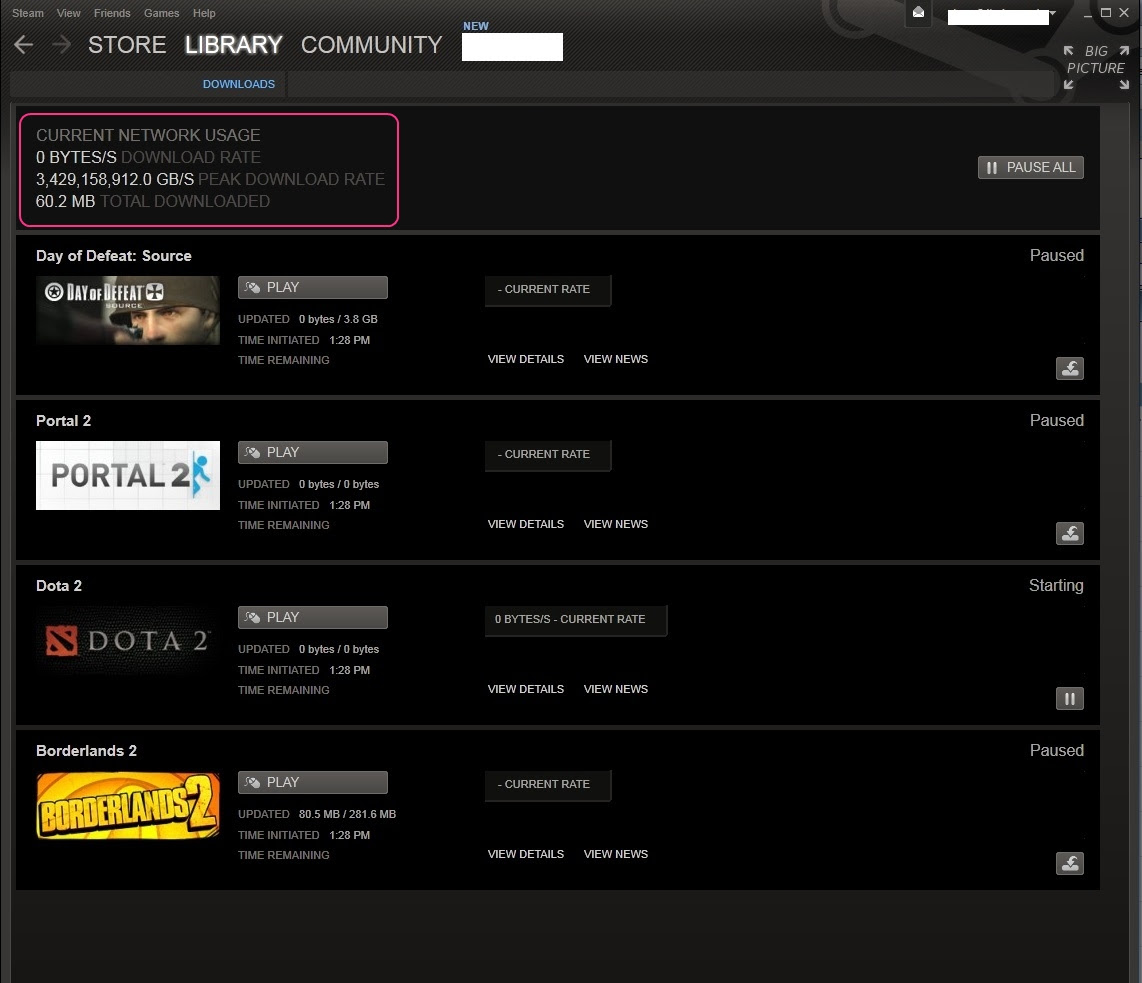The image size is (1142, 983).
Task: Click the PAUSE ALL button
Action: (1031, 167)
